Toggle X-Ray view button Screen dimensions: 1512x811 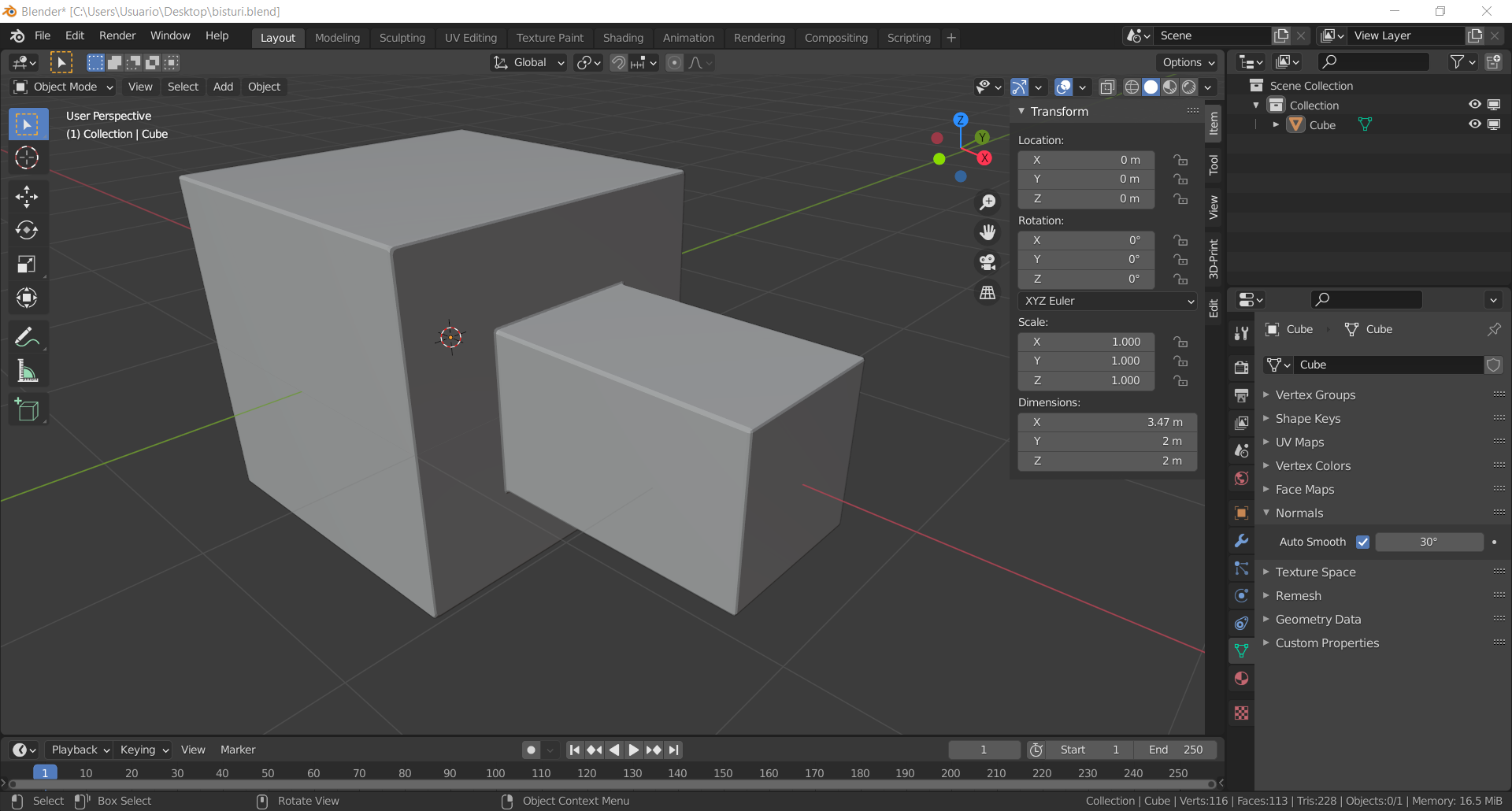1107,87
